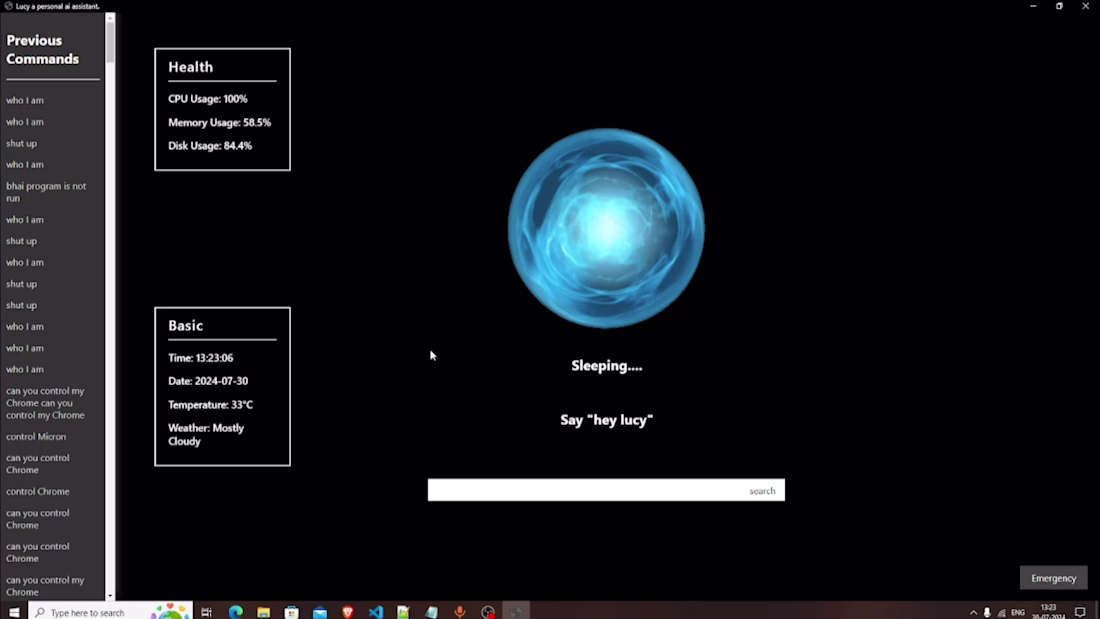
Task: Click the Lucy app icon in the title bar
Action: click(8, 6)
